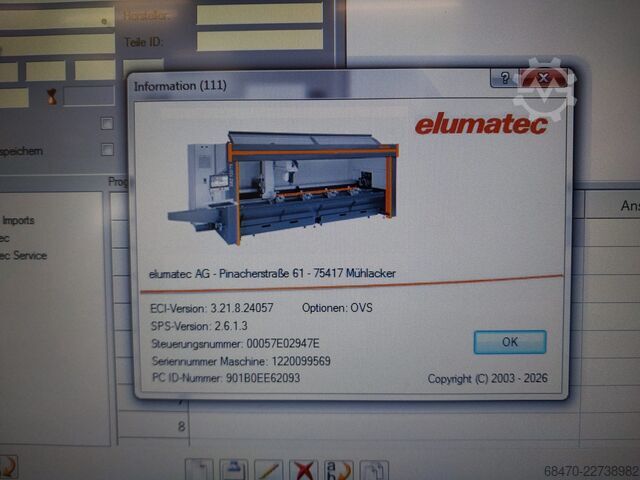Click the hourglass icon beside the grey field
640x480 pixels.
point(51,97)
